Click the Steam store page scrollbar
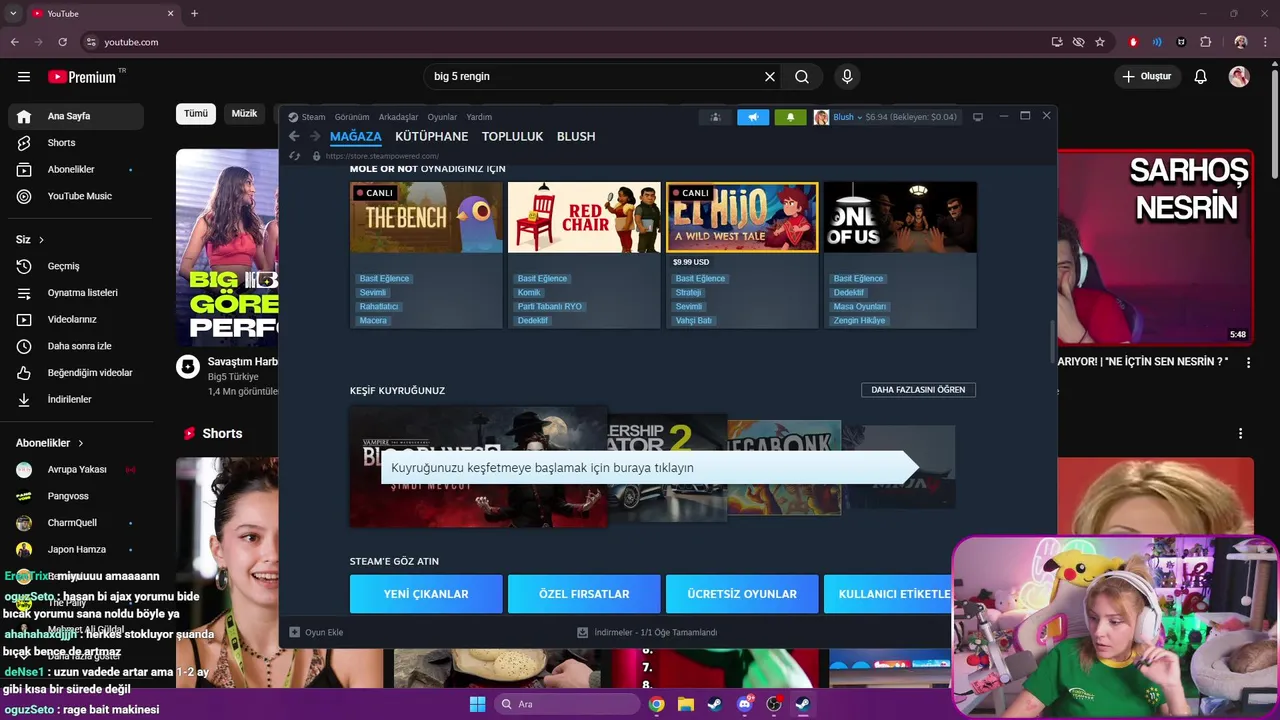Screen dimensions: 1280x720 (x=1051, y=343)
